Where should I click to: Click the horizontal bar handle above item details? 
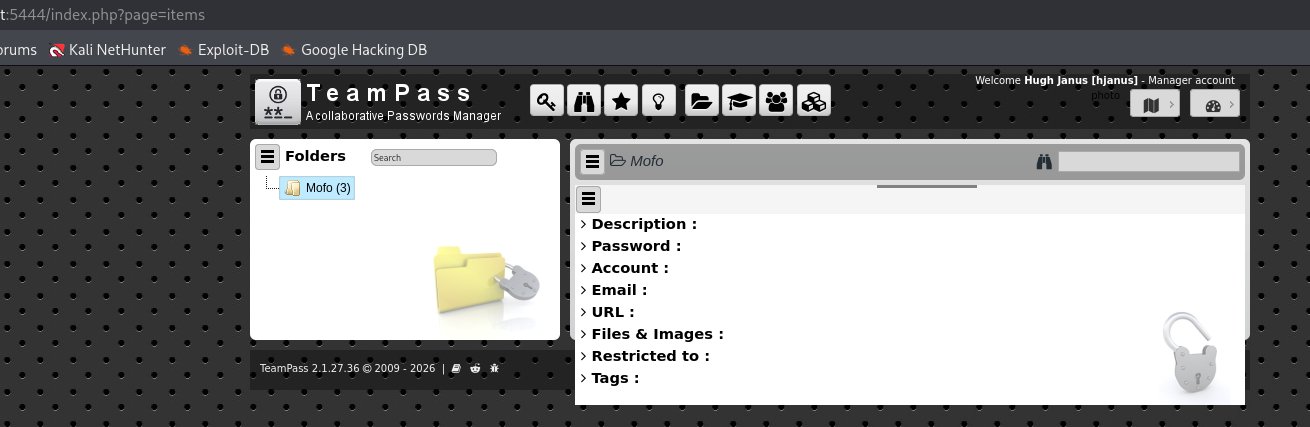pyautogui.click(x=927, y=186)
